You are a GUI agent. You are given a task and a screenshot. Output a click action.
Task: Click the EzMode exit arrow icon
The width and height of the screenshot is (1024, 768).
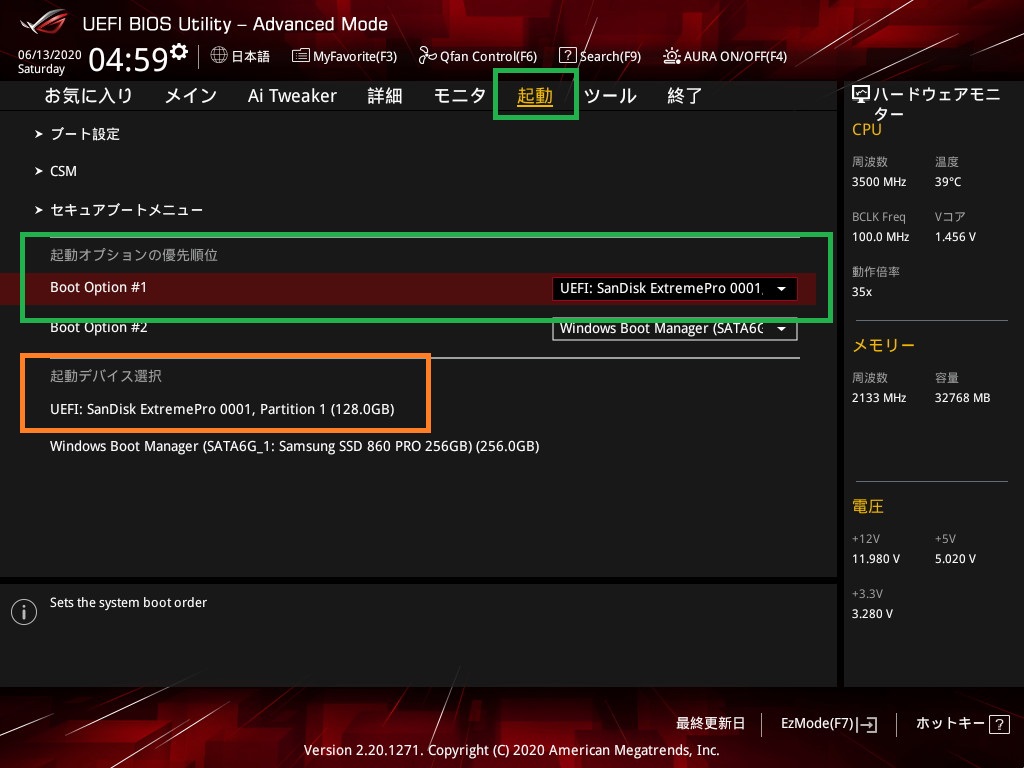[x=868, y=724]
